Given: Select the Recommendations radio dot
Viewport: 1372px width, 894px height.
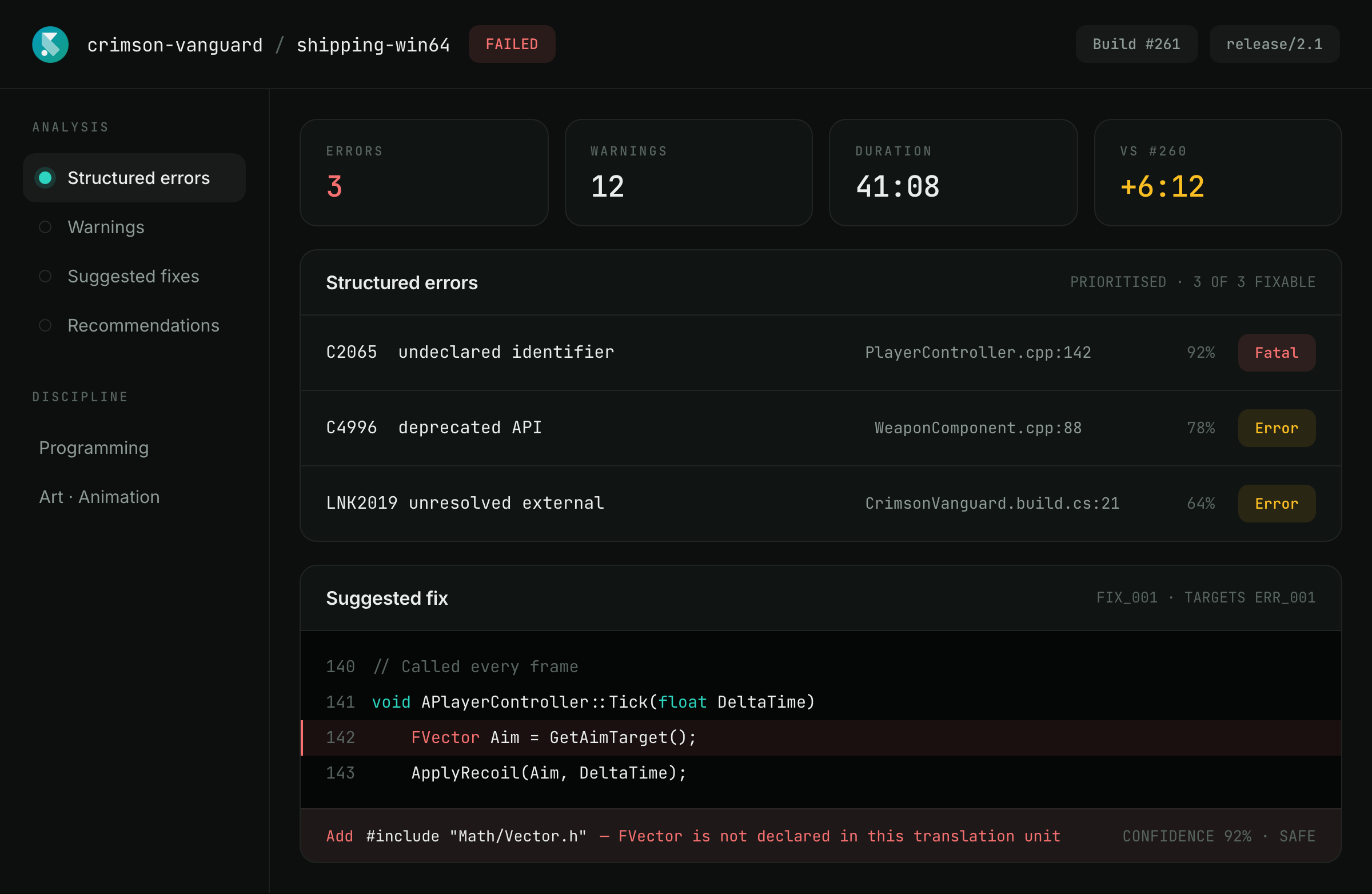Looking at the screenshot, I should [45, 325].
